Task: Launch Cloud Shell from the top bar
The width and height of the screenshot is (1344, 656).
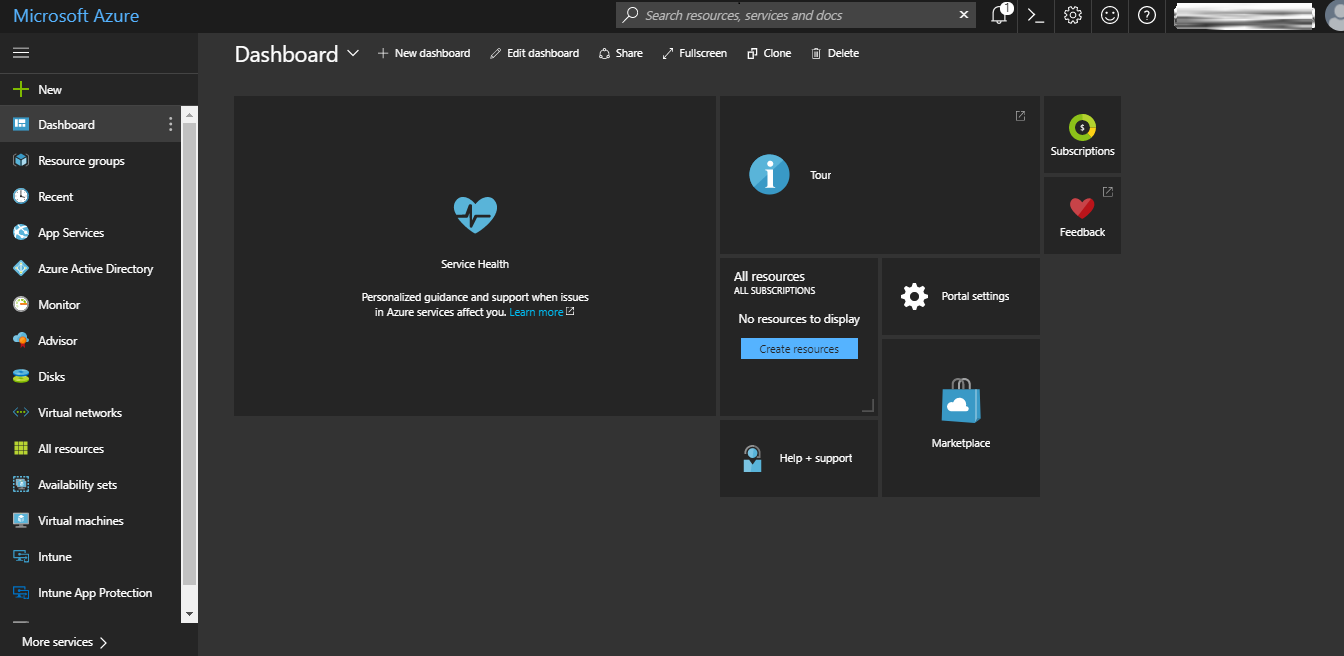Action: coord(1036,15)
